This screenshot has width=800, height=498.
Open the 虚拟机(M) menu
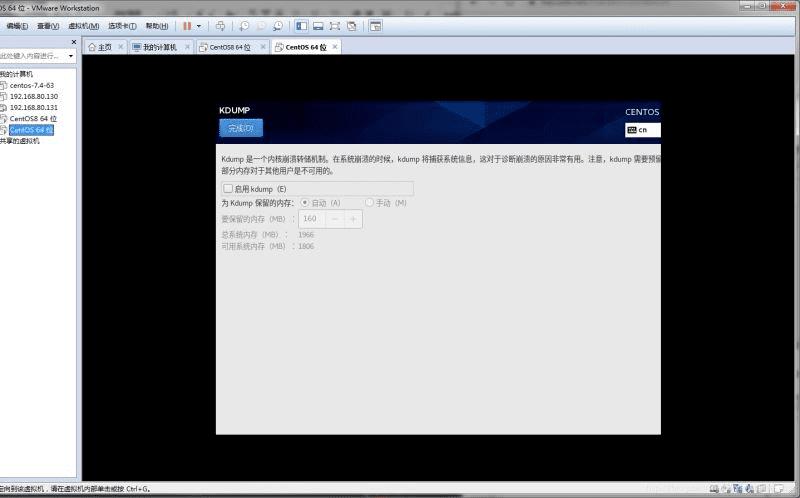pyautogui.click(x=84, y=26)
